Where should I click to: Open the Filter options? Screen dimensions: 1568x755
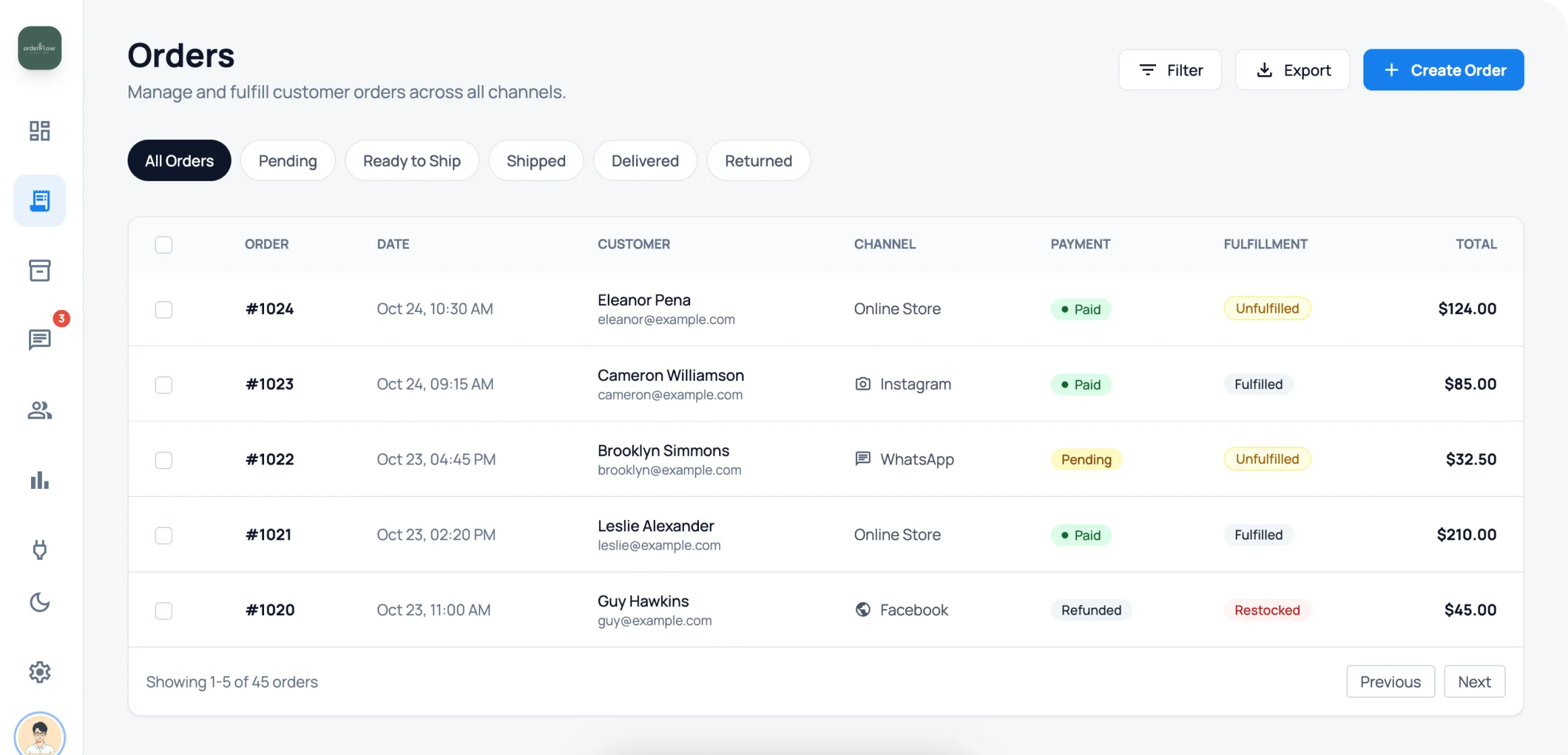pyautogui.click(x=1170, y=70)
